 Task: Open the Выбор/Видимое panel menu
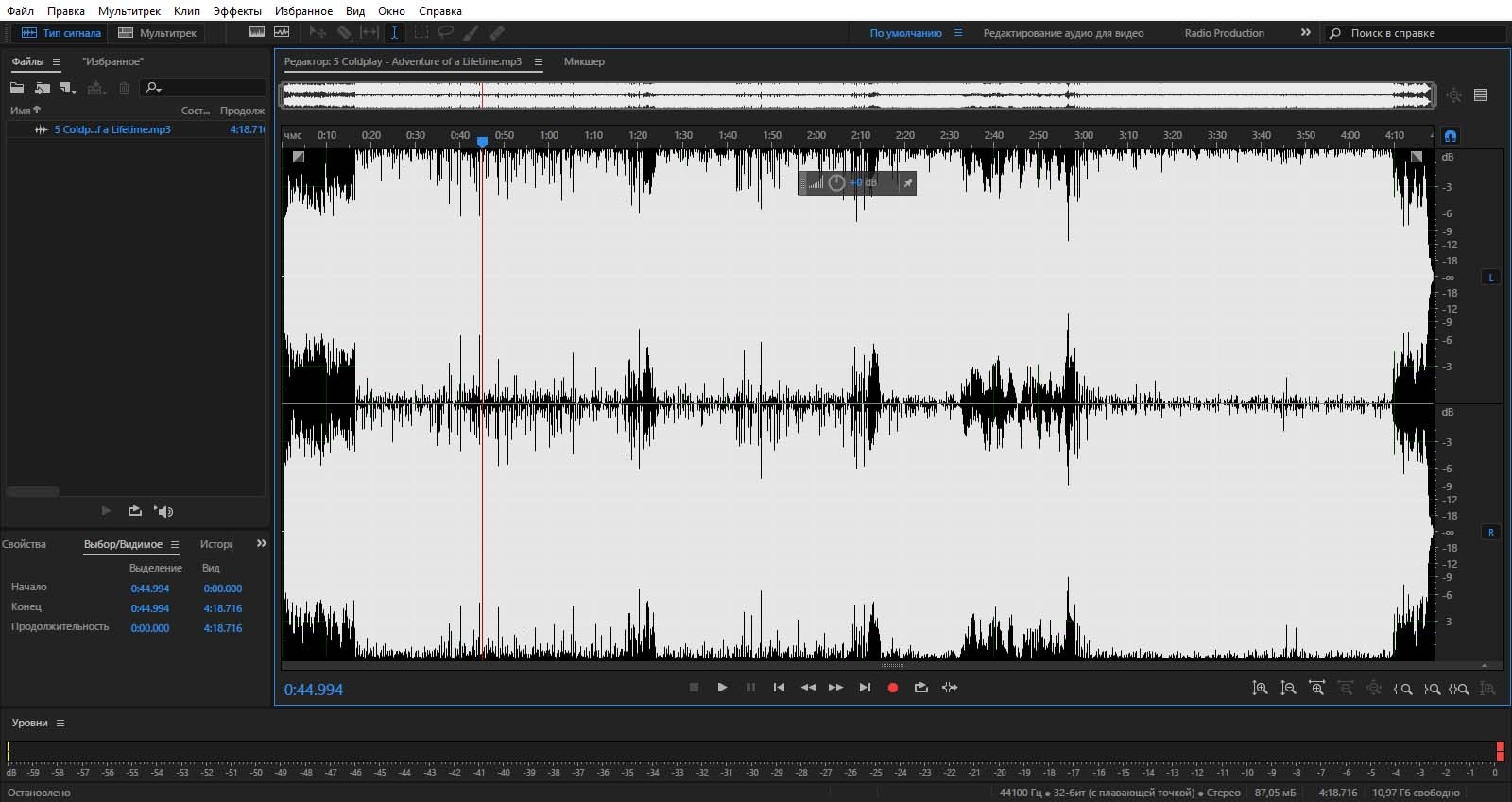[x=175, y=544]
